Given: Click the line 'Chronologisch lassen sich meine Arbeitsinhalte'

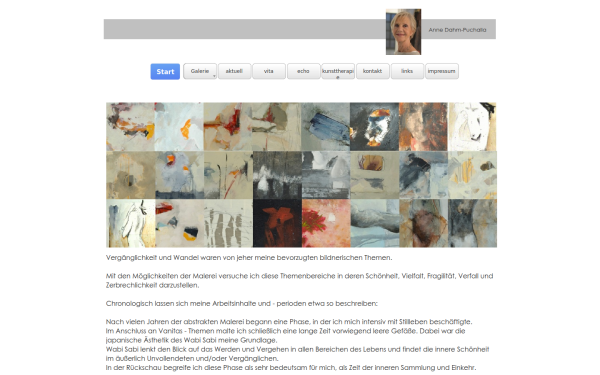Looking at the screenshot, I should [241, 304].
